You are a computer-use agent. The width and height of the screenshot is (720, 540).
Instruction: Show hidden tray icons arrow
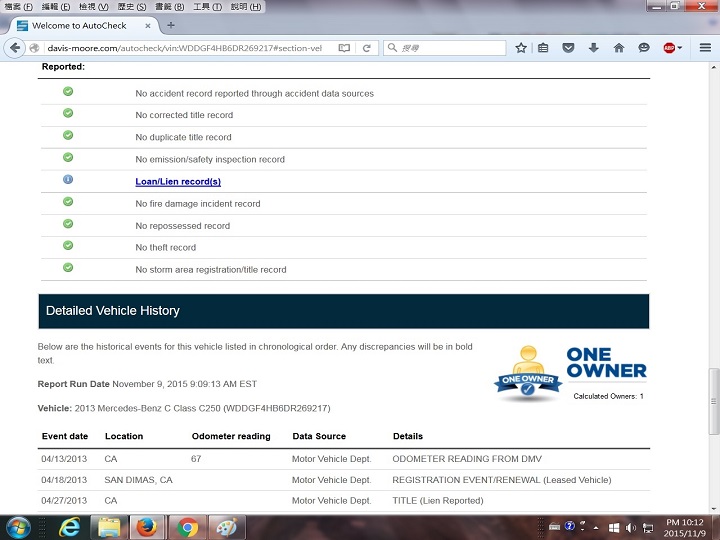596,528
